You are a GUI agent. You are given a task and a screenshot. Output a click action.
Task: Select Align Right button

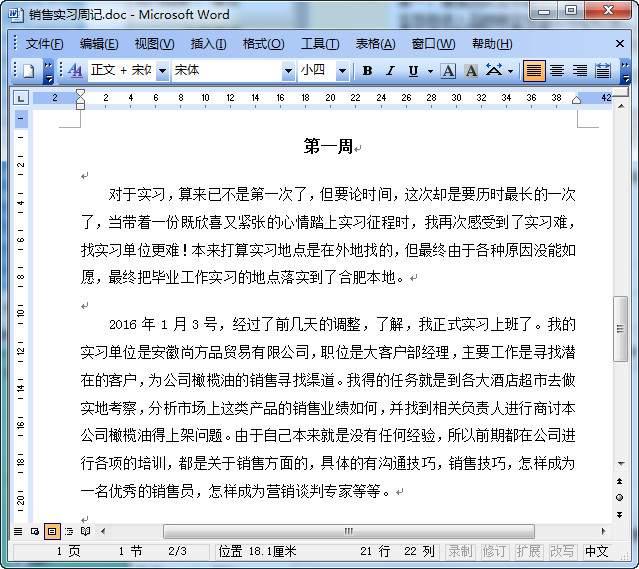(580, 71)
